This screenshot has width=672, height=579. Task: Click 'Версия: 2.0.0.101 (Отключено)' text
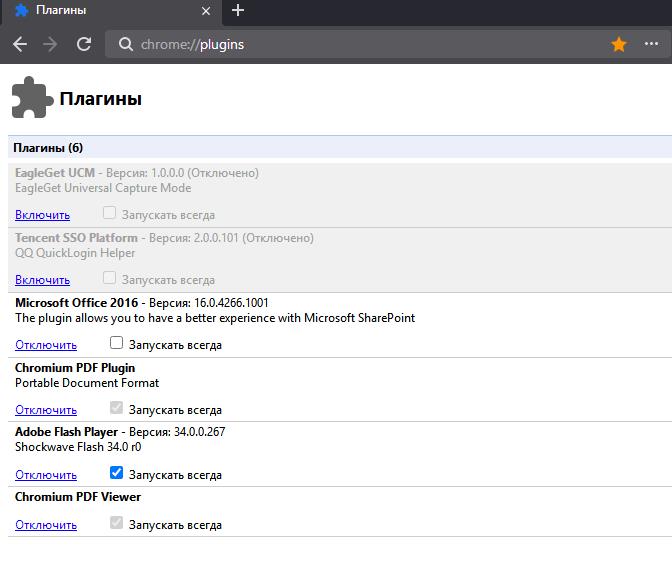[x=231, y=238]
